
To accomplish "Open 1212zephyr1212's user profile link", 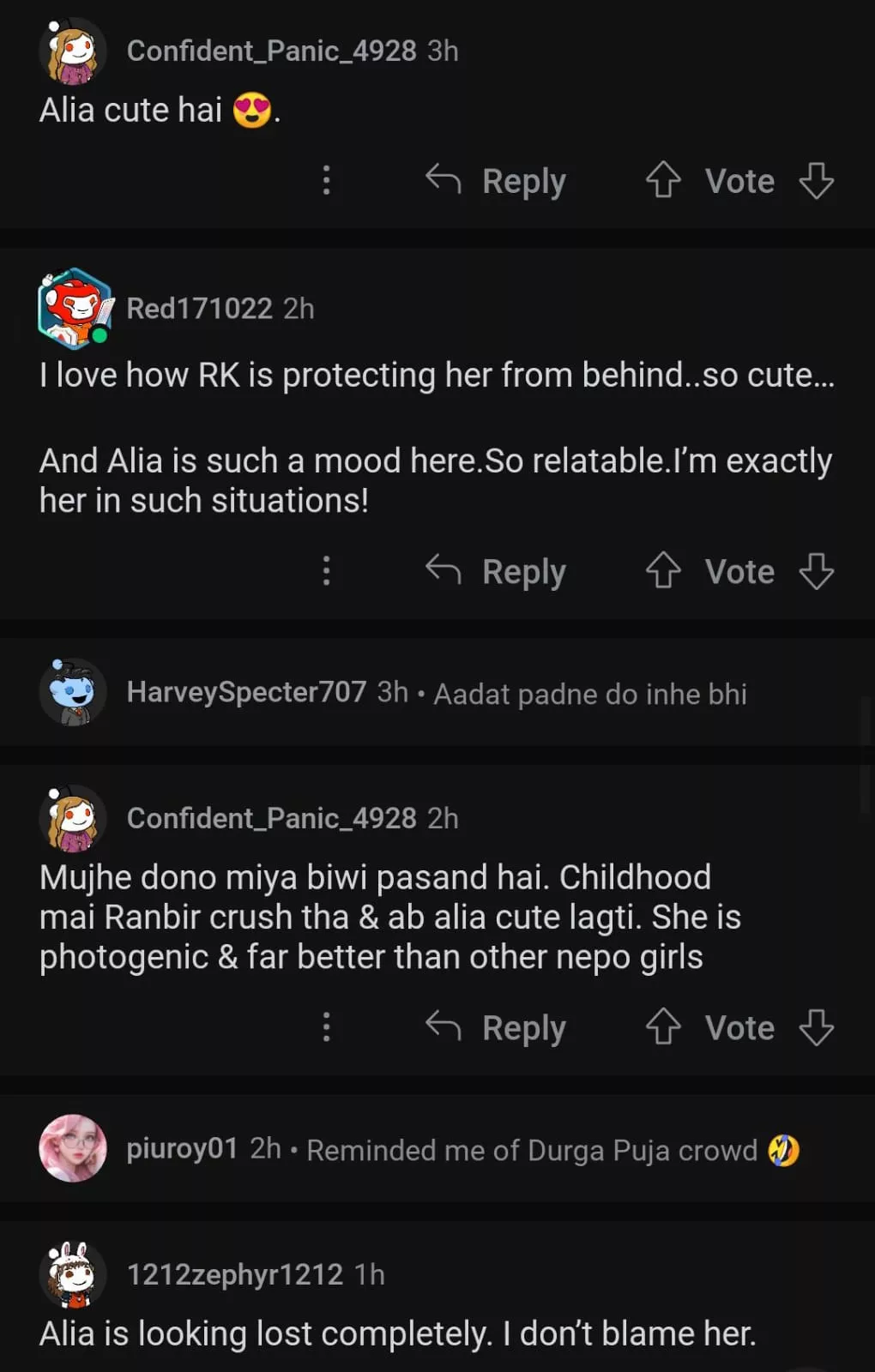I will click(234, 1274).
